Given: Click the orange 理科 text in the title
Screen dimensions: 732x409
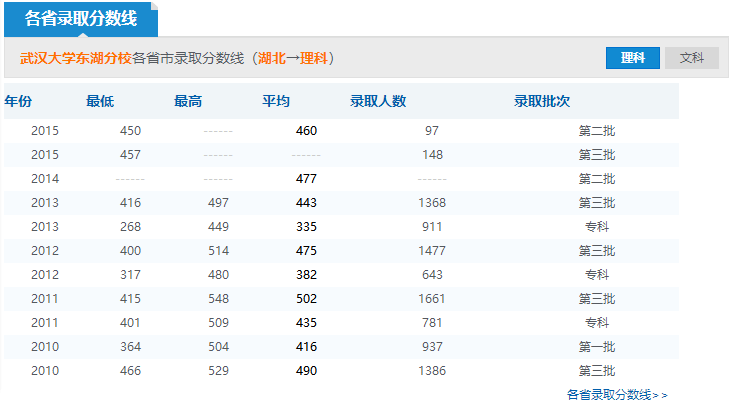Looking at the screenshot, I should (314, 58).
